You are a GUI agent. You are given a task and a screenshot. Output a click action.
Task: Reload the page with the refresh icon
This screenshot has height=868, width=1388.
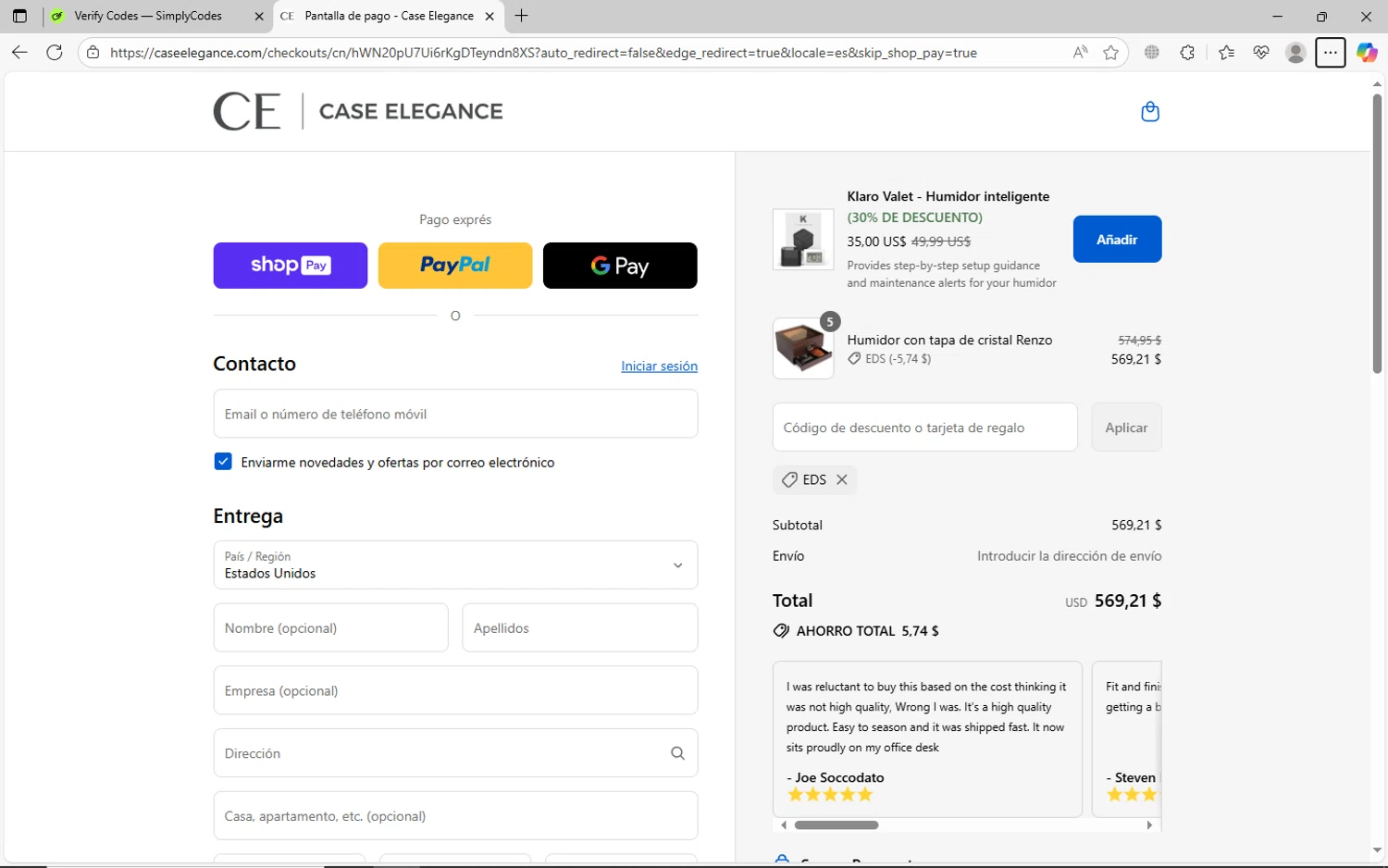tap(55, 53)
